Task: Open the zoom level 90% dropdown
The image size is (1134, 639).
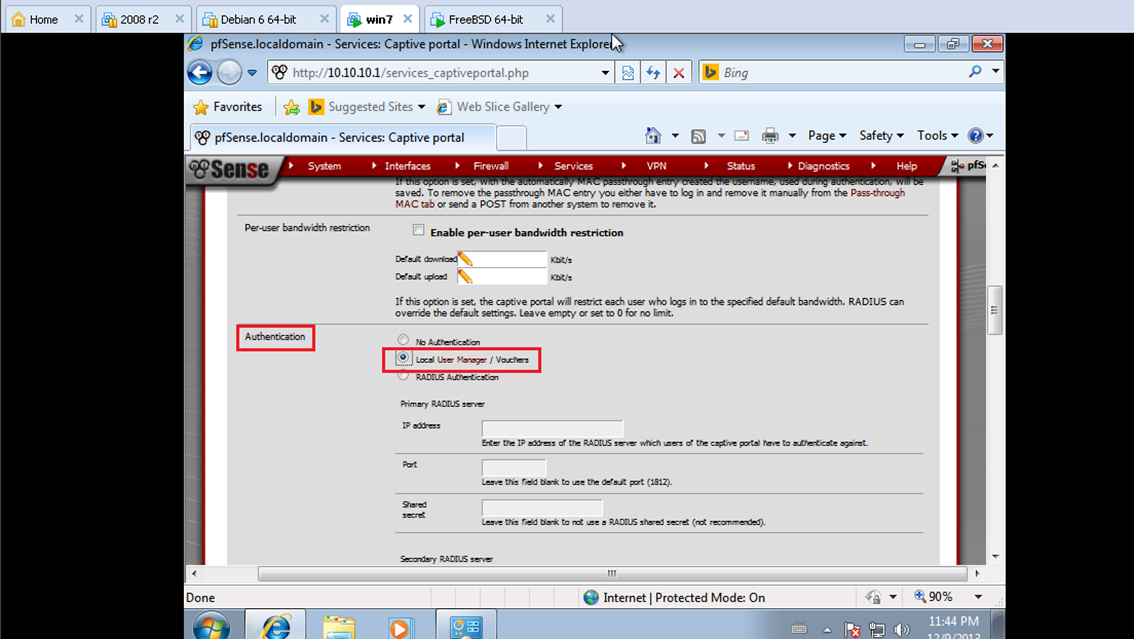Action: (979, 597)
